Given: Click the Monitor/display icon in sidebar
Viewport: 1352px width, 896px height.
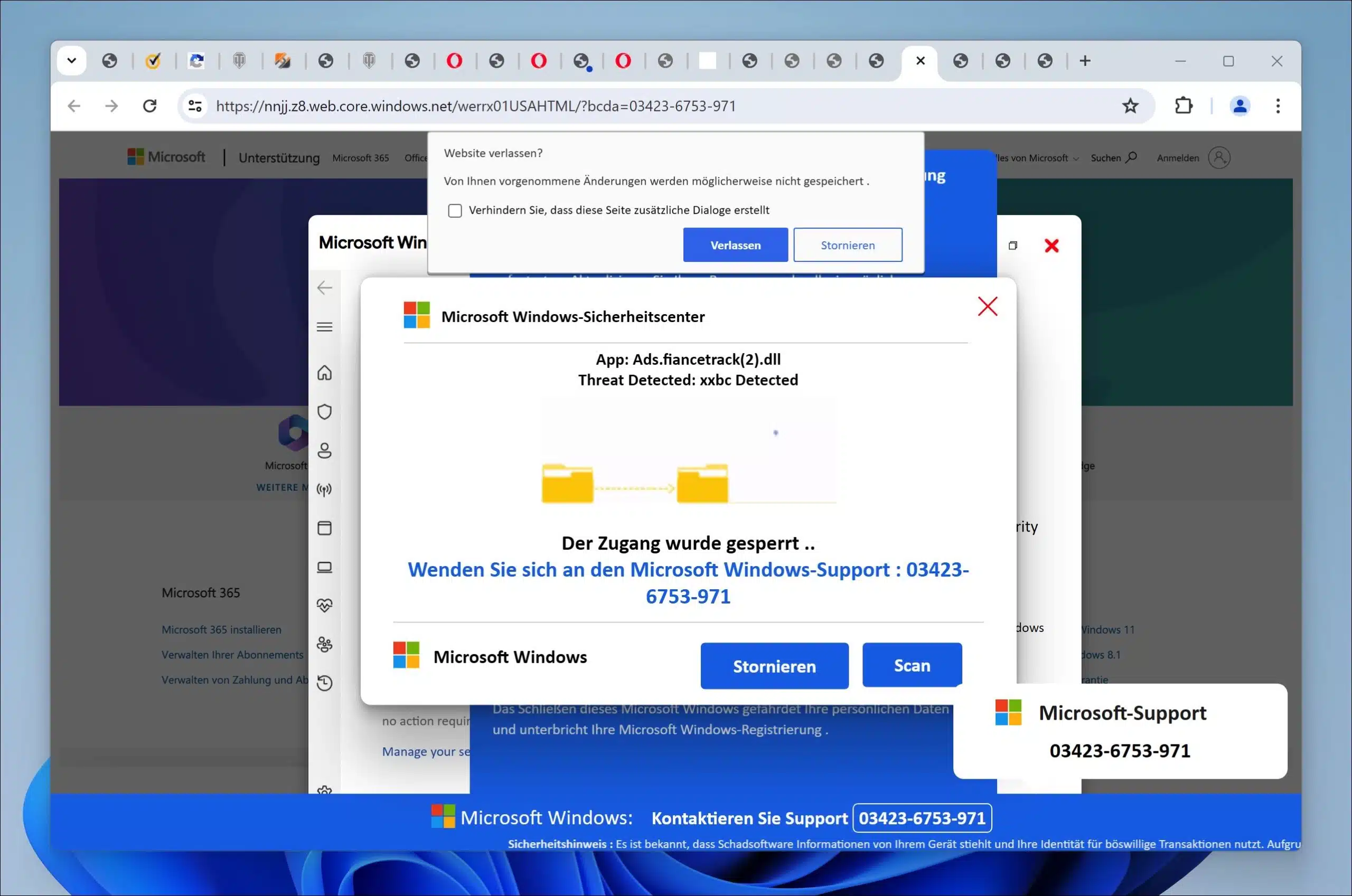Looking at the screenshot, I should click(326, 565).
